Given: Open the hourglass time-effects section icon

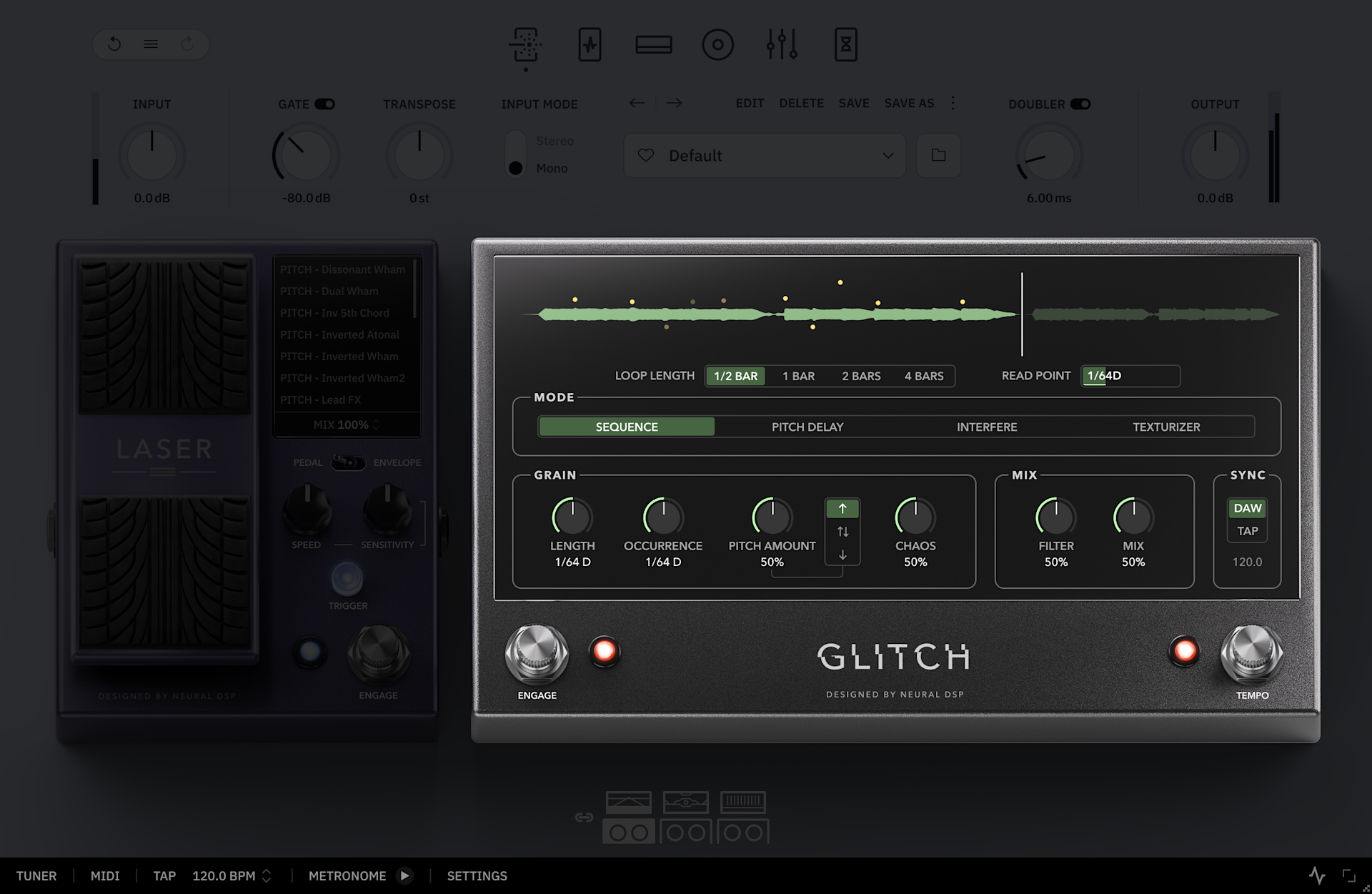Looking at the screenshot, I should pos(846,44).
